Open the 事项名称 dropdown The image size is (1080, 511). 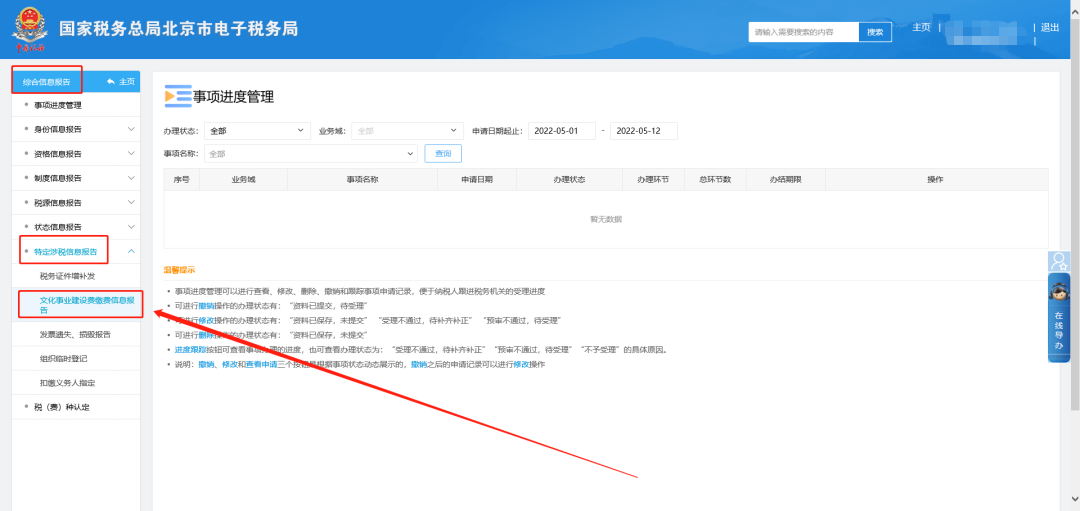[x=310, y=153]
